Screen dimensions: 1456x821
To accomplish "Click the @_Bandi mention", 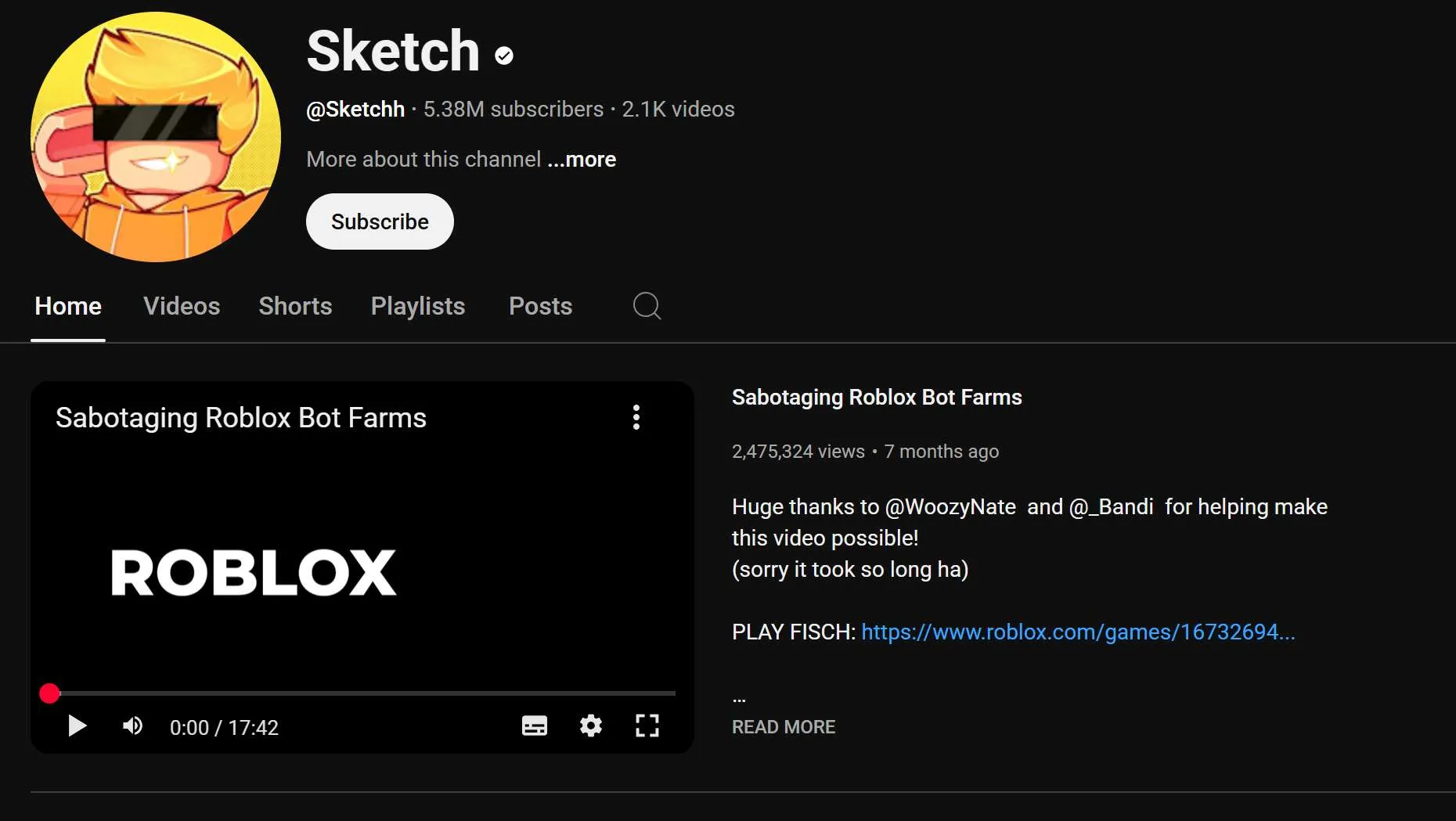I will pyautogui.click(x=1112, y=507).
